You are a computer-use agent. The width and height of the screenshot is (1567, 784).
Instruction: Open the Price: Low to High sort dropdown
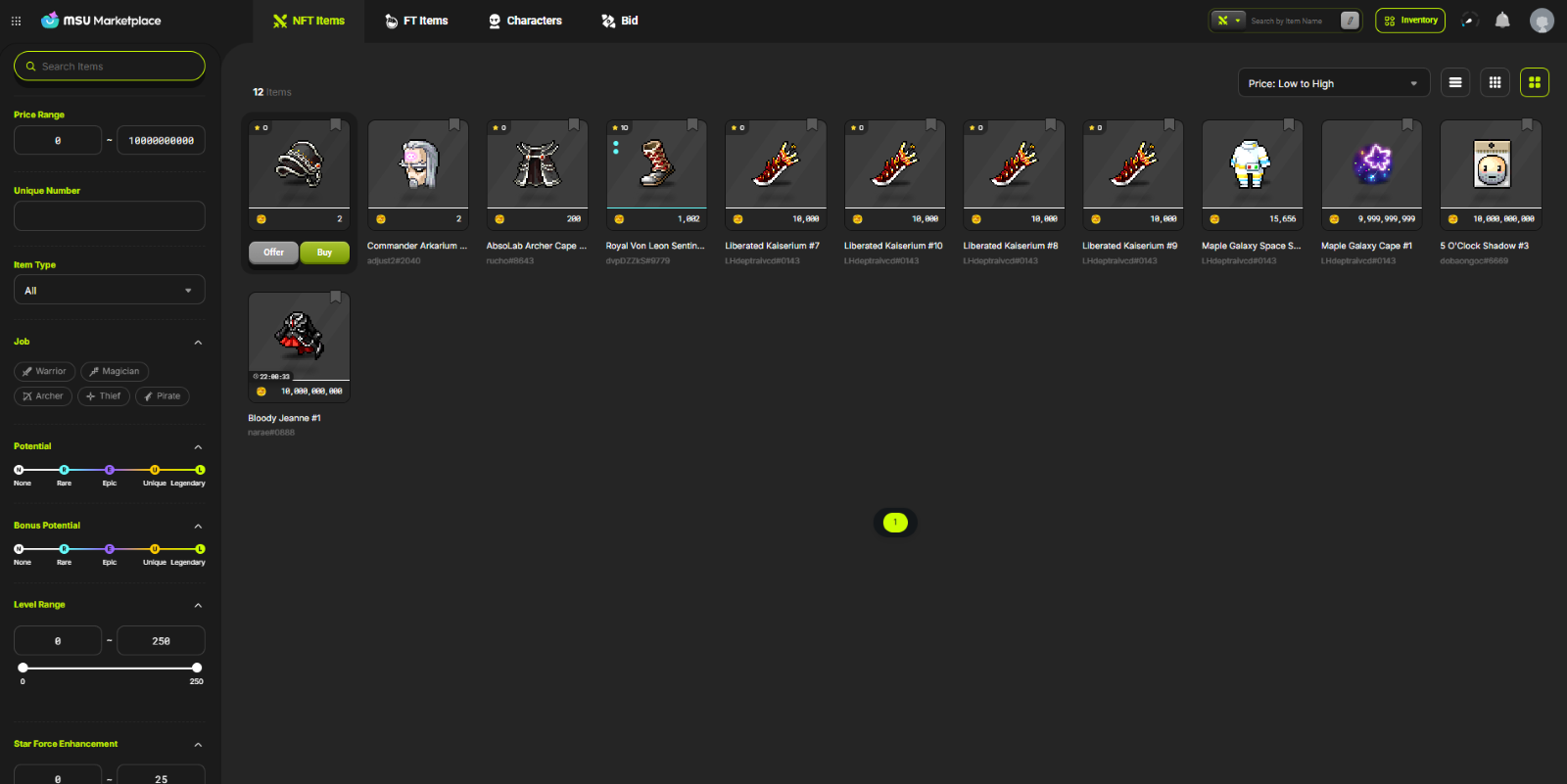coord(1333,83)
